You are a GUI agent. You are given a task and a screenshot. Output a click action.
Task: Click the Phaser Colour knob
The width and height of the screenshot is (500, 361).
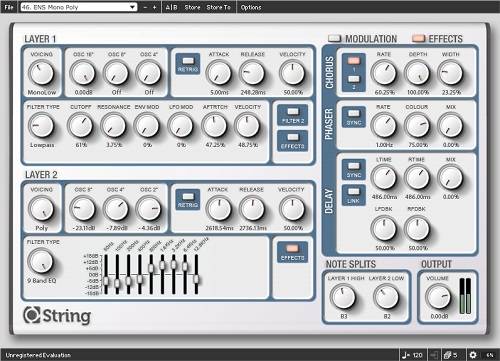click(417, 126)
